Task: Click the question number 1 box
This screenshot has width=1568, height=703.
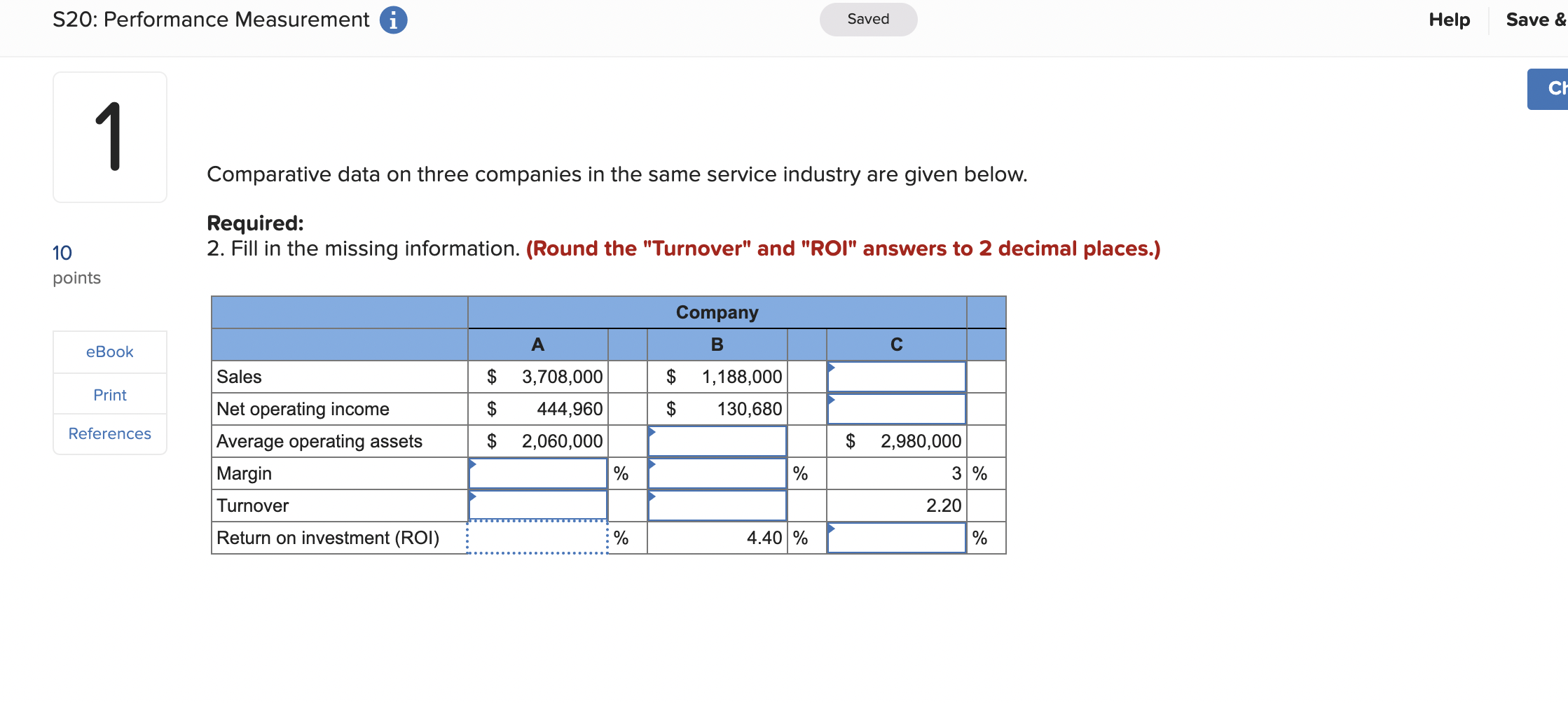Action: coord(110,137)
